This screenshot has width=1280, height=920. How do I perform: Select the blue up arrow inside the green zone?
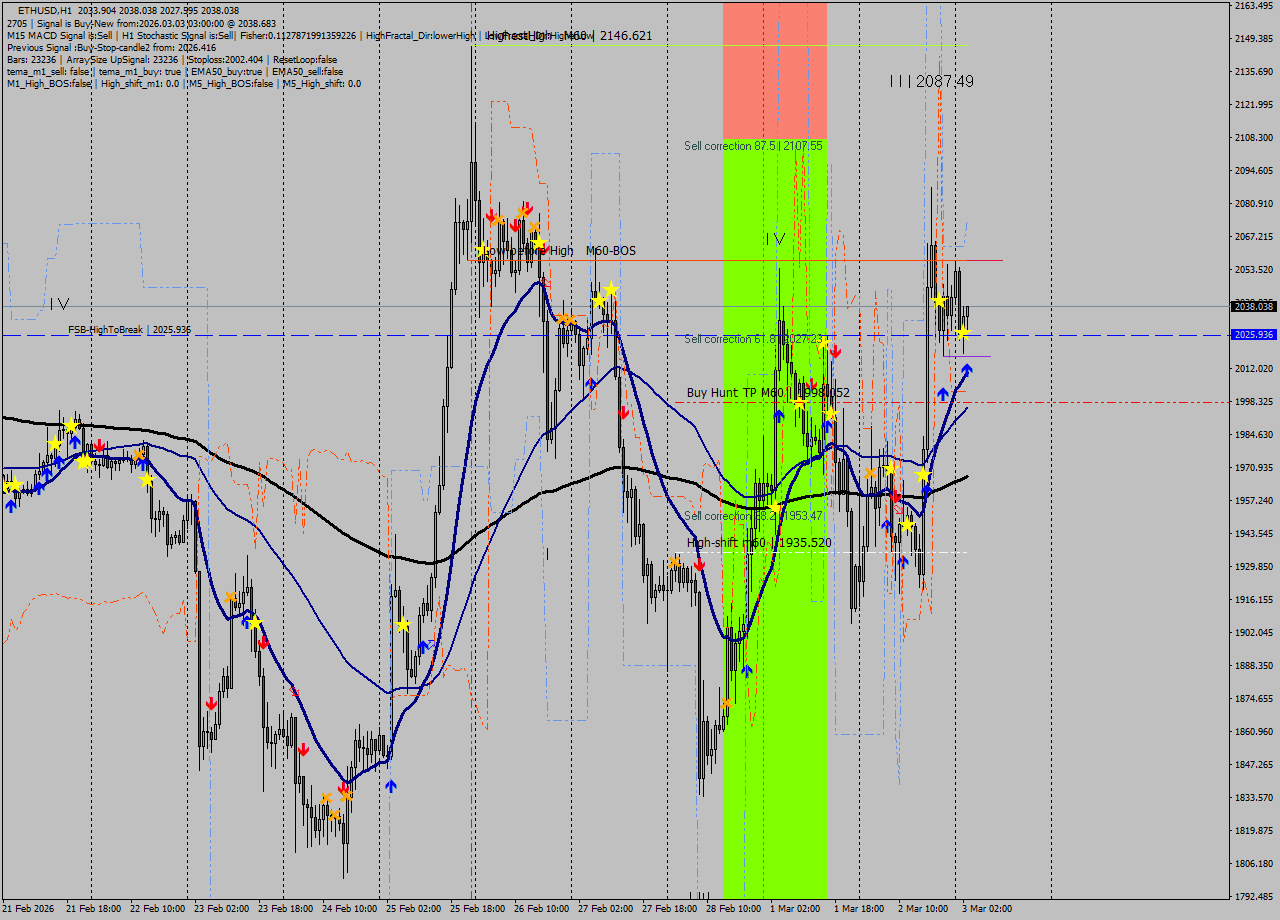747,670
